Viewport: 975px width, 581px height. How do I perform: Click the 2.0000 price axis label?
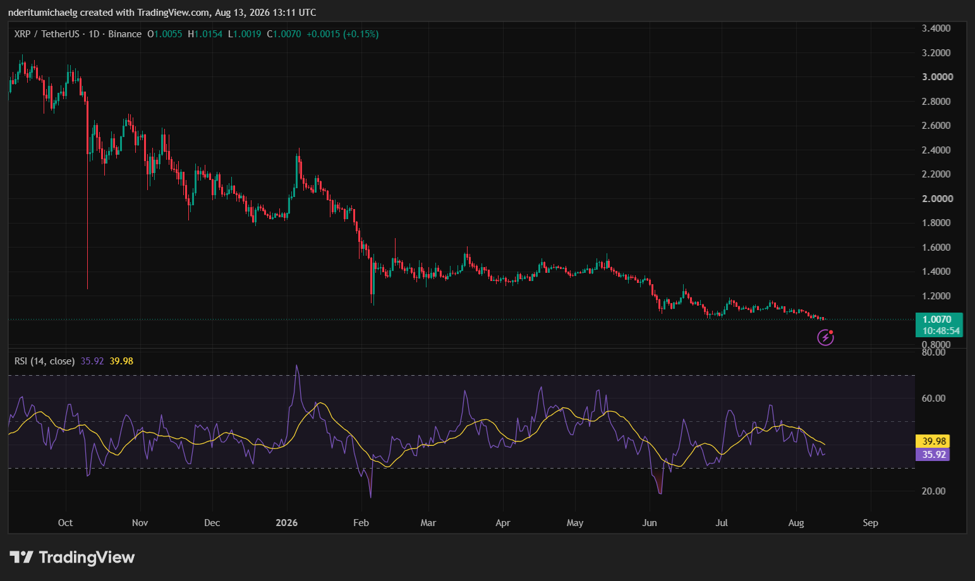coord(937,199)
